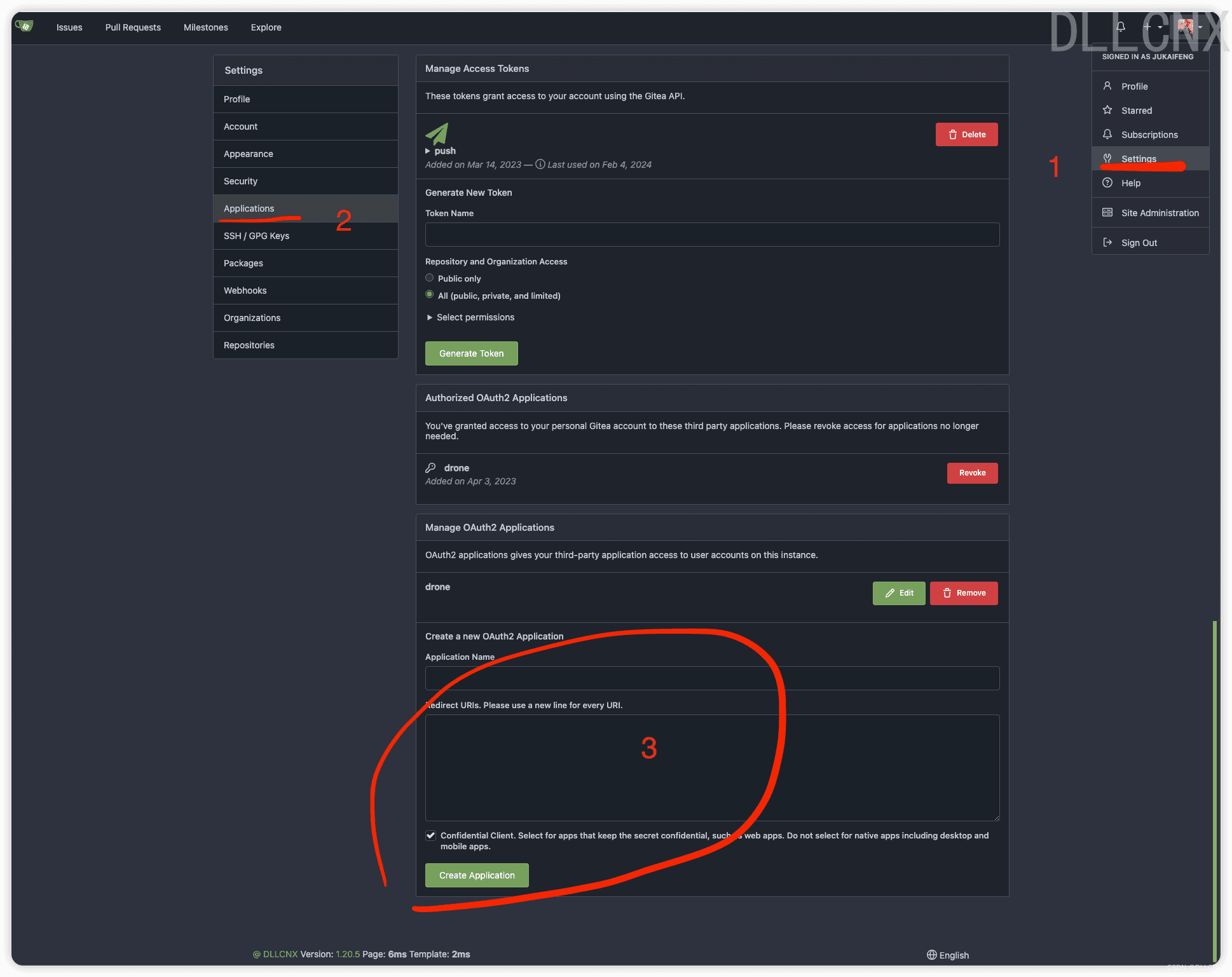1232x977 pixels.
Task: Click the trash Delete token icon
Action: tap(950, 133)
